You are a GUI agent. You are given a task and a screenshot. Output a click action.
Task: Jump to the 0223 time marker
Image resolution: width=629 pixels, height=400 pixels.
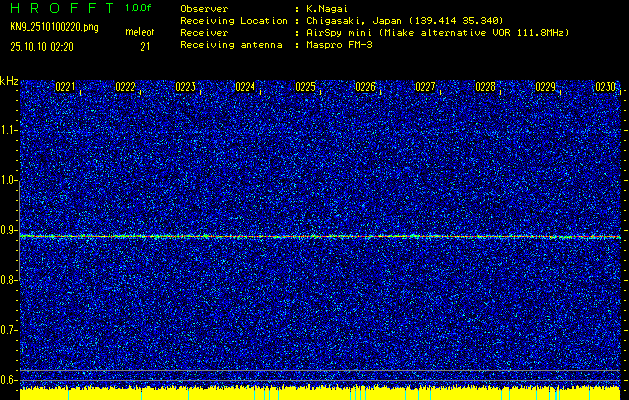coord(185,88)
